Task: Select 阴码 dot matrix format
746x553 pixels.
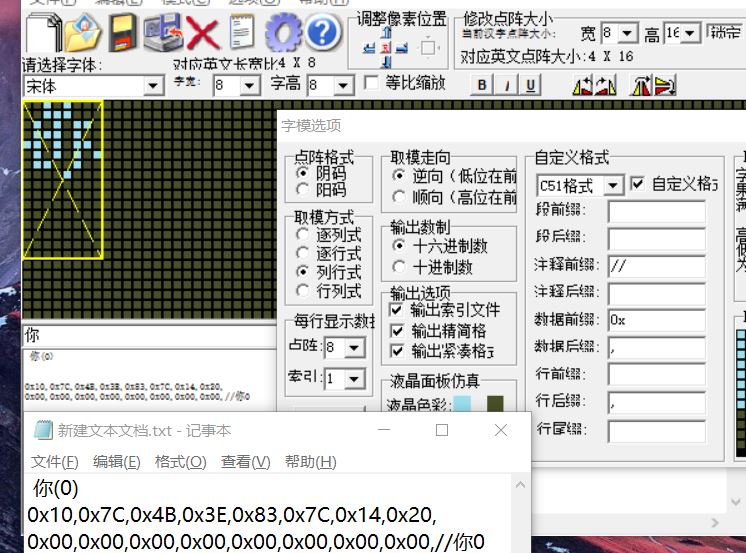Action: (303, 172)
